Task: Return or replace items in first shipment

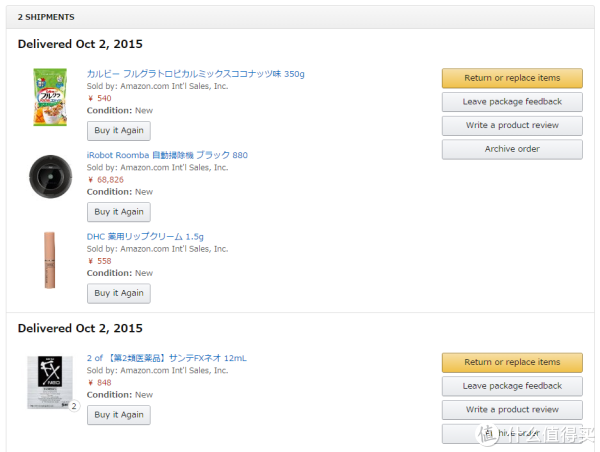Action: pos(512,78)
